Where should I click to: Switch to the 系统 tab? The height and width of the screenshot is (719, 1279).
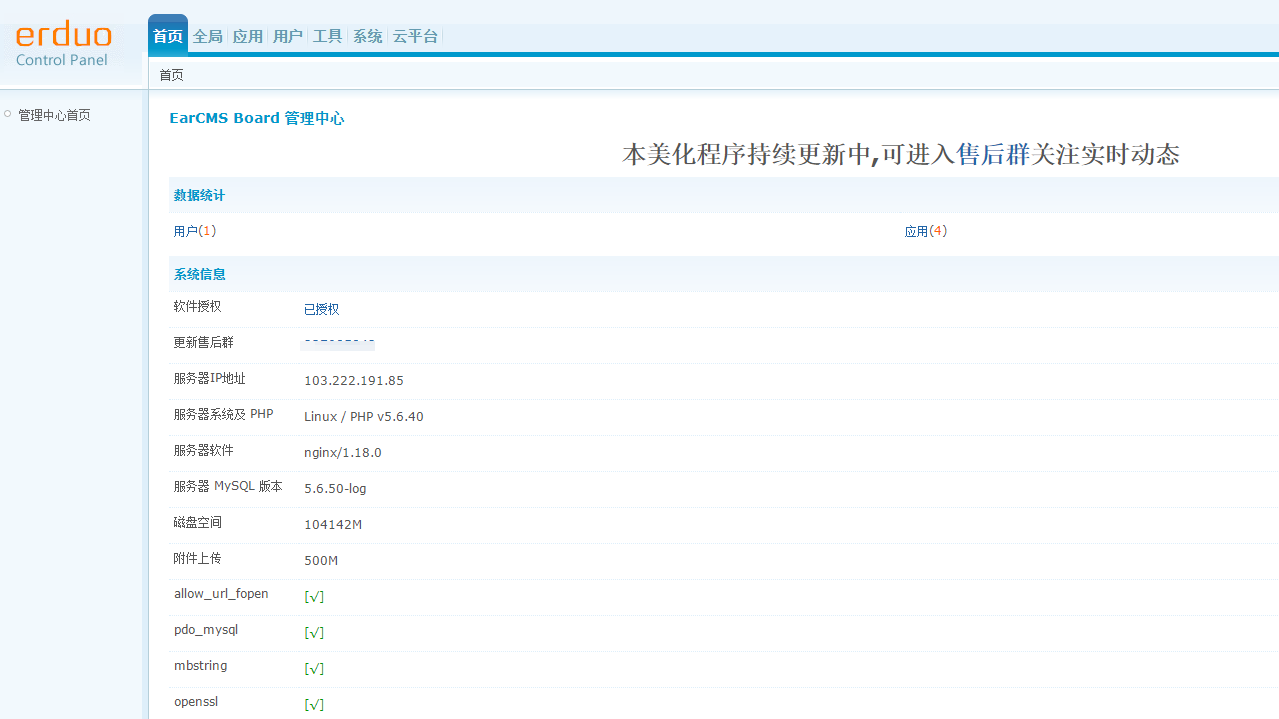[368, 36]
